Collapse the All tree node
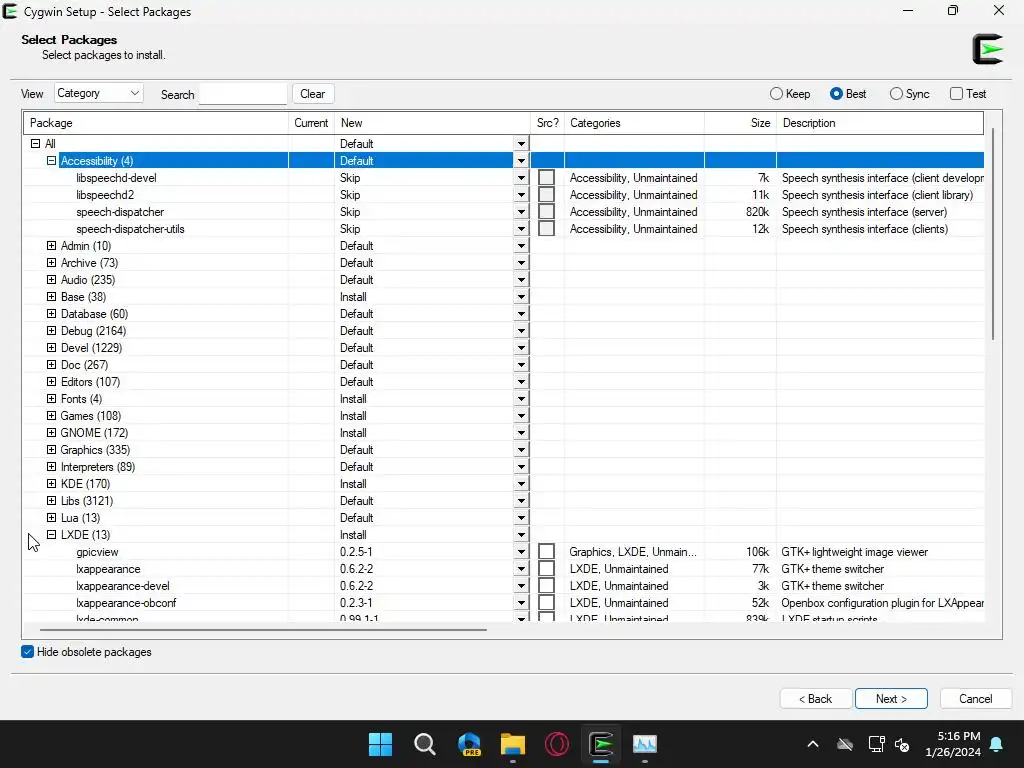 tap(35, 144)
